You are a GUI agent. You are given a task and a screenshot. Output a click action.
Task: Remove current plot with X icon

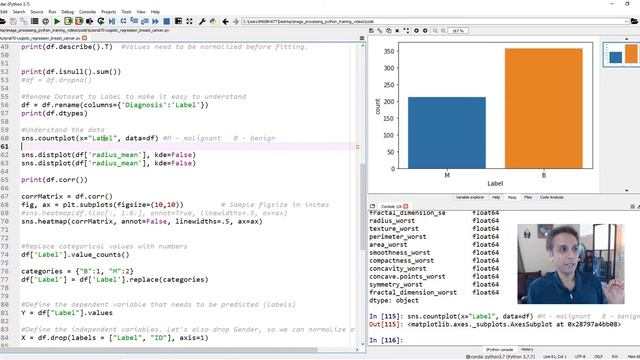tap(397, 31)
